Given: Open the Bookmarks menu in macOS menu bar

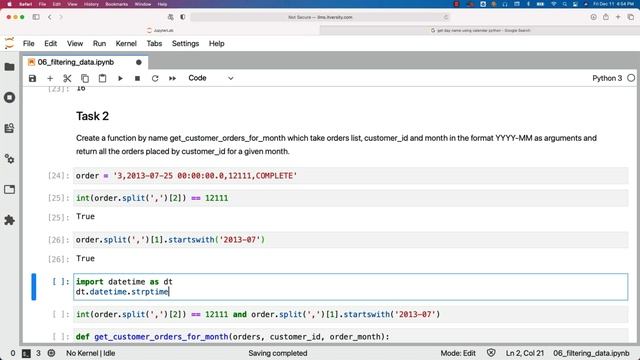Looking at the screenshot, I should [x=116, y=4].
